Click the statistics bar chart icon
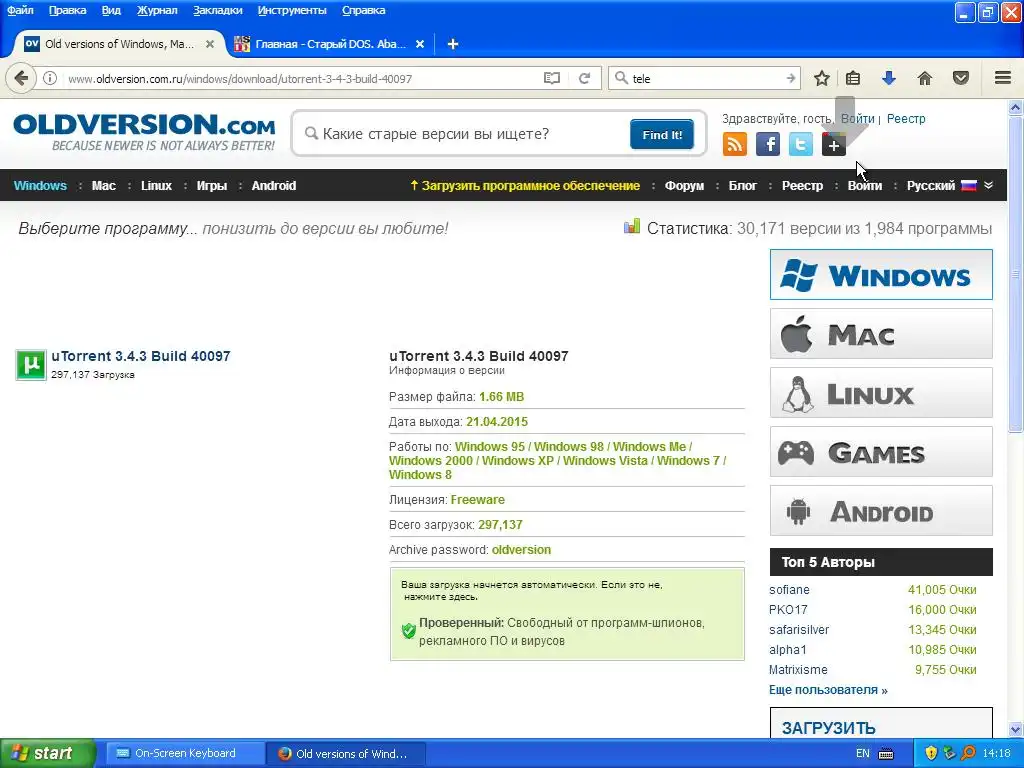Viewport: 1024px width, 768px height. click(632, 227)
